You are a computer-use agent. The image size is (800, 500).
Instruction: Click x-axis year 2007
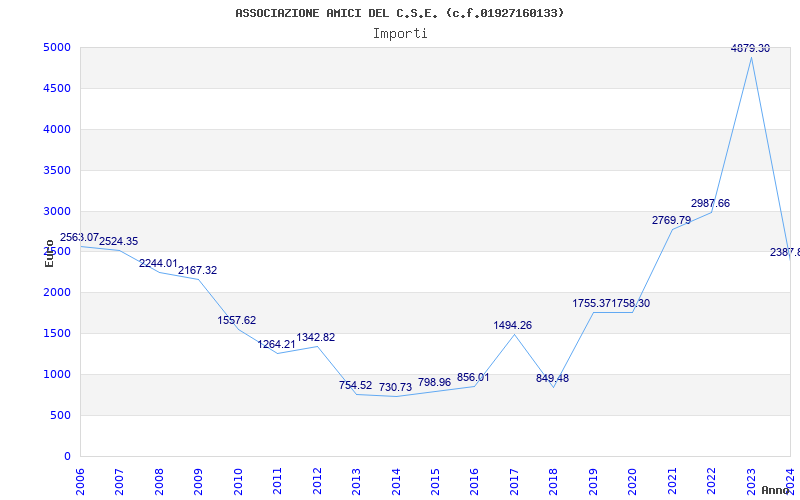119,482
